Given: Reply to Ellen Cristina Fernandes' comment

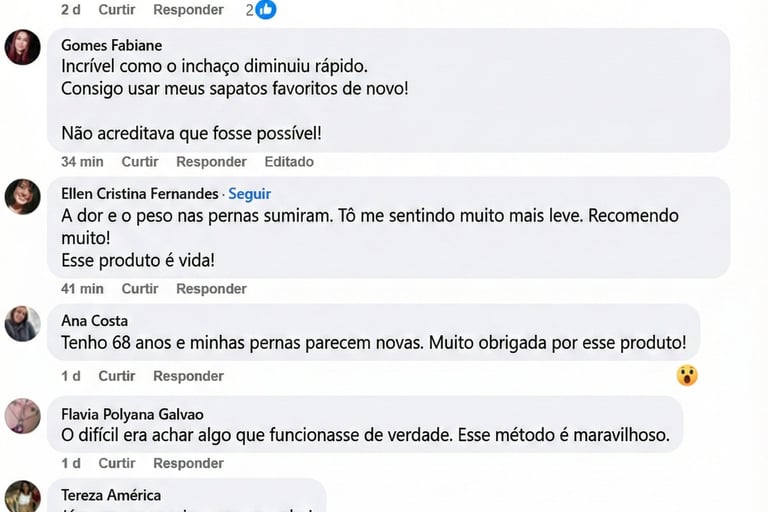Looking at the screenshot, I should [211, 289].
